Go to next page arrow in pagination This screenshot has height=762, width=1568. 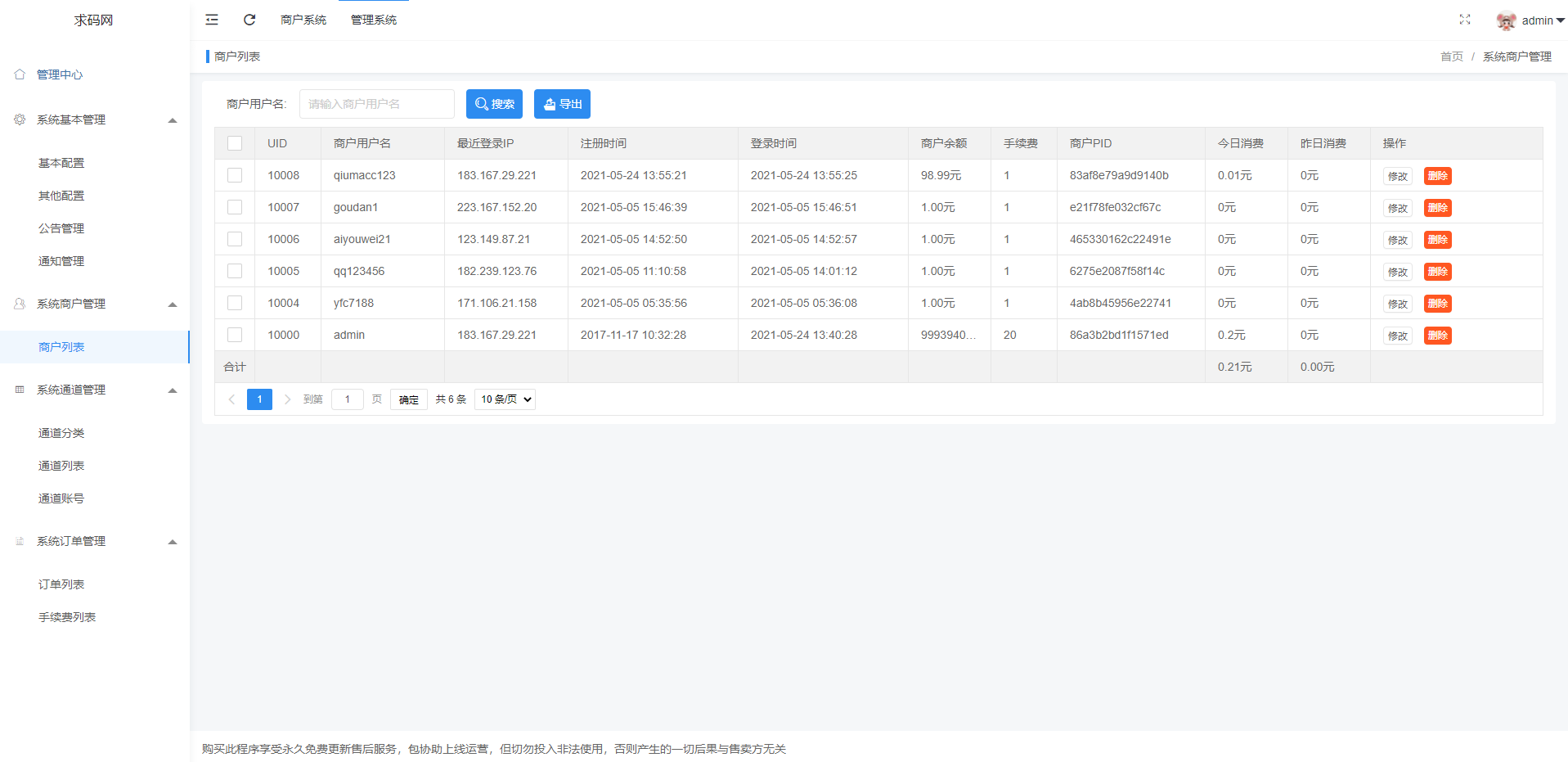click(287, 399)
